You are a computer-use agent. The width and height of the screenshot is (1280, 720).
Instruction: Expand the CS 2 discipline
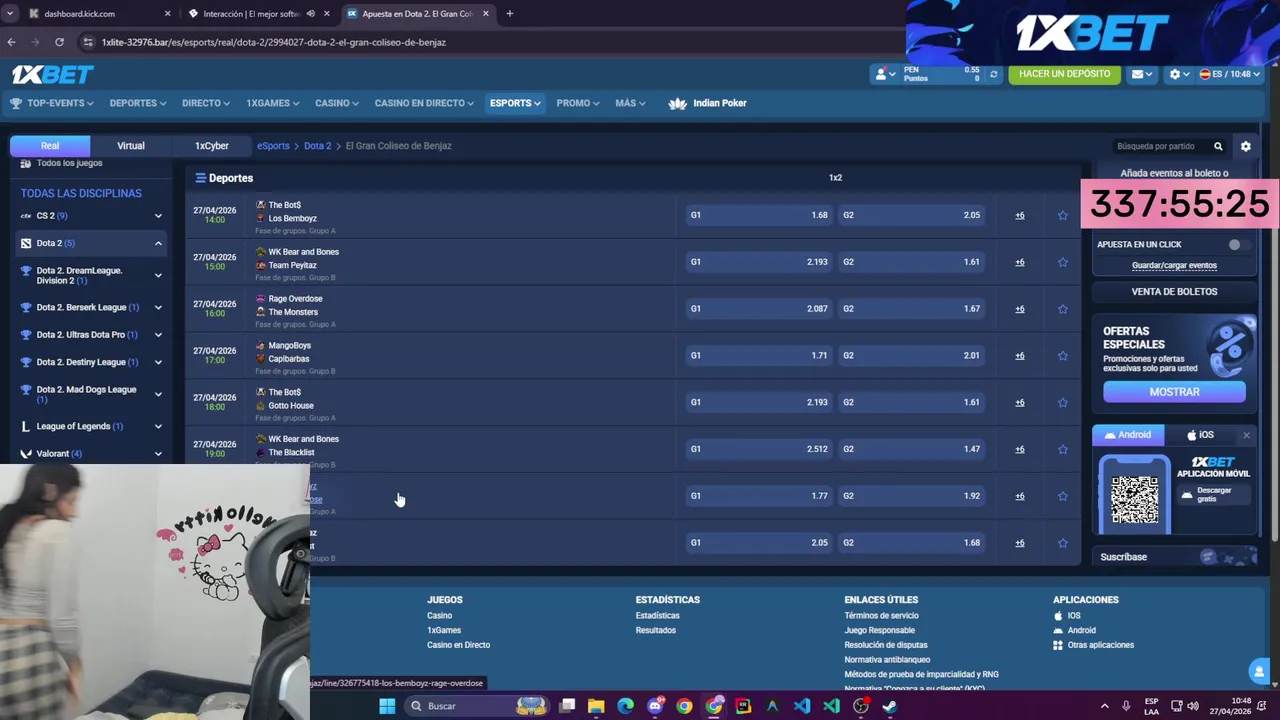[x=158, y=216]
